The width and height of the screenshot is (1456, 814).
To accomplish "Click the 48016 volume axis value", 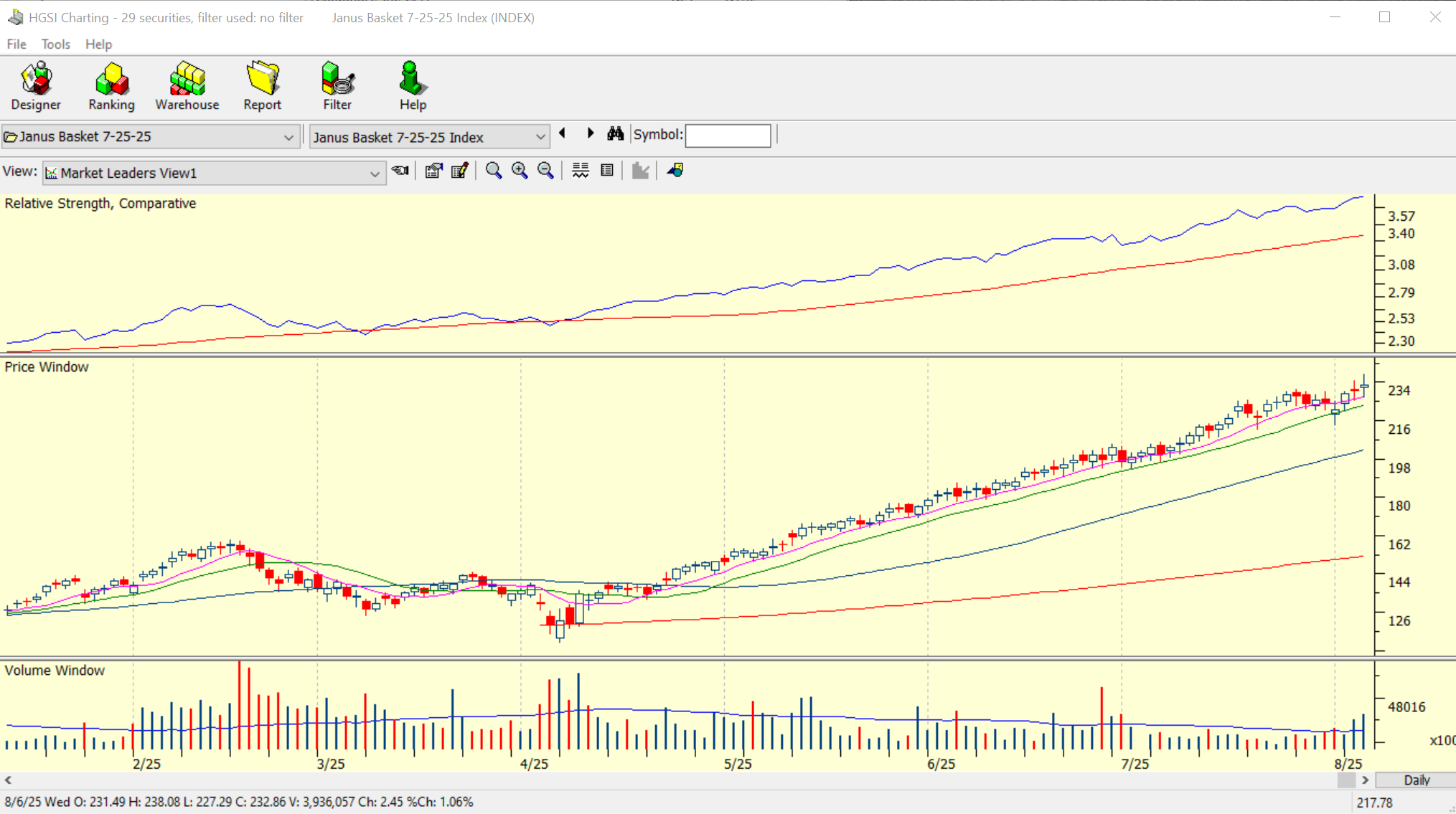I will pos(1406,707).
